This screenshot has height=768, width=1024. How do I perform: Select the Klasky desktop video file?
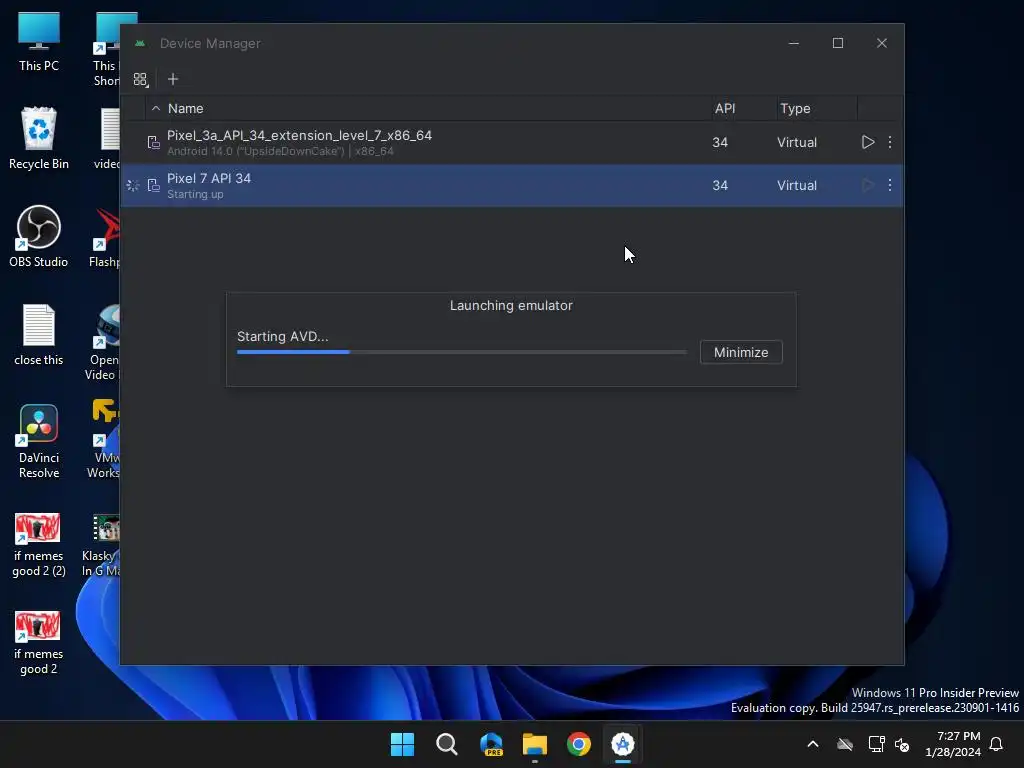[x=103, y=545]
